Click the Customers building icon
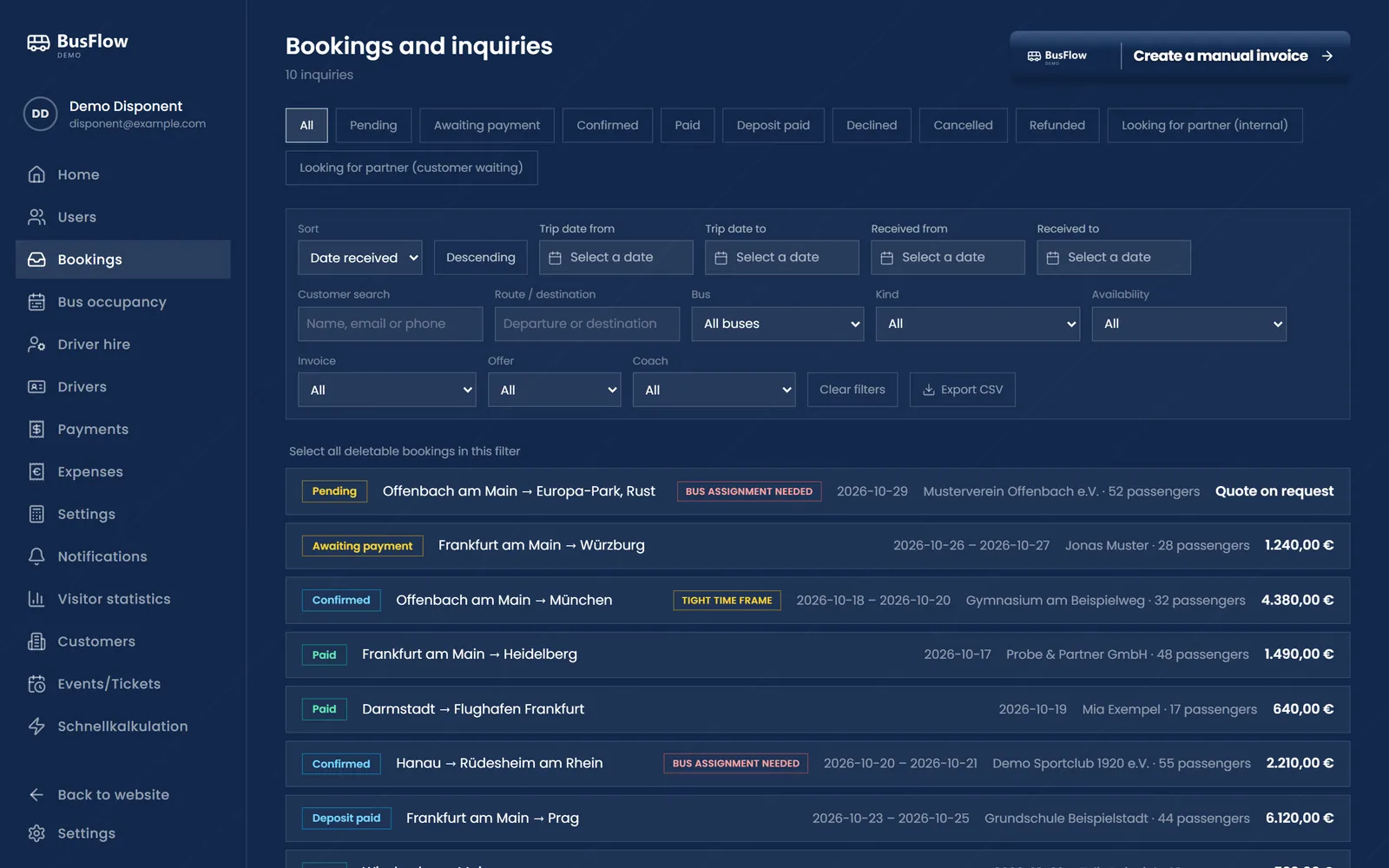1389x868 pixels. (x=36, y=642)
